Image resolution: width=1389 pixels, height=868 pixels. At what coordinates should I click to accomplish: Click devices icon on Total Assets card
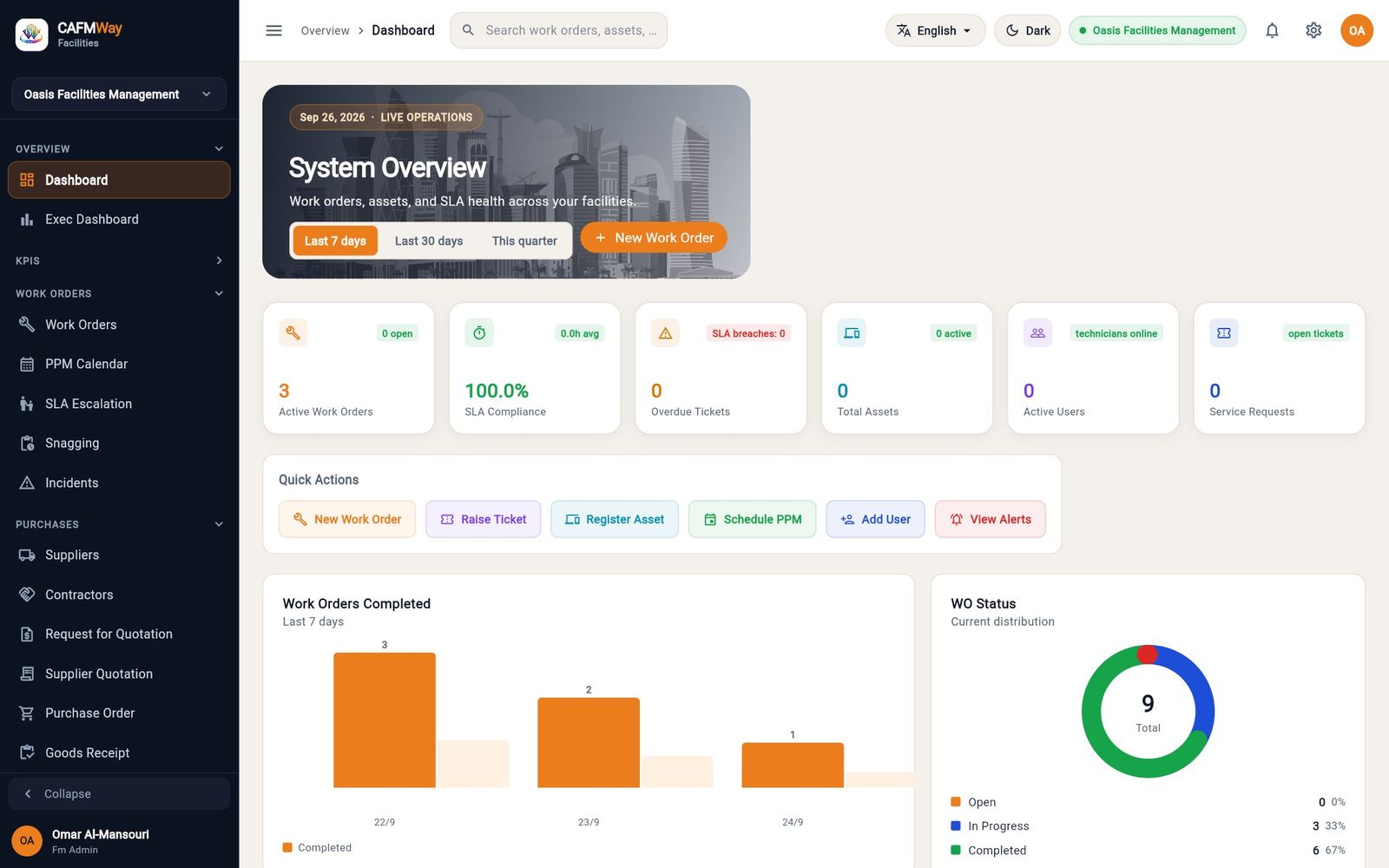tap(852, 332)
